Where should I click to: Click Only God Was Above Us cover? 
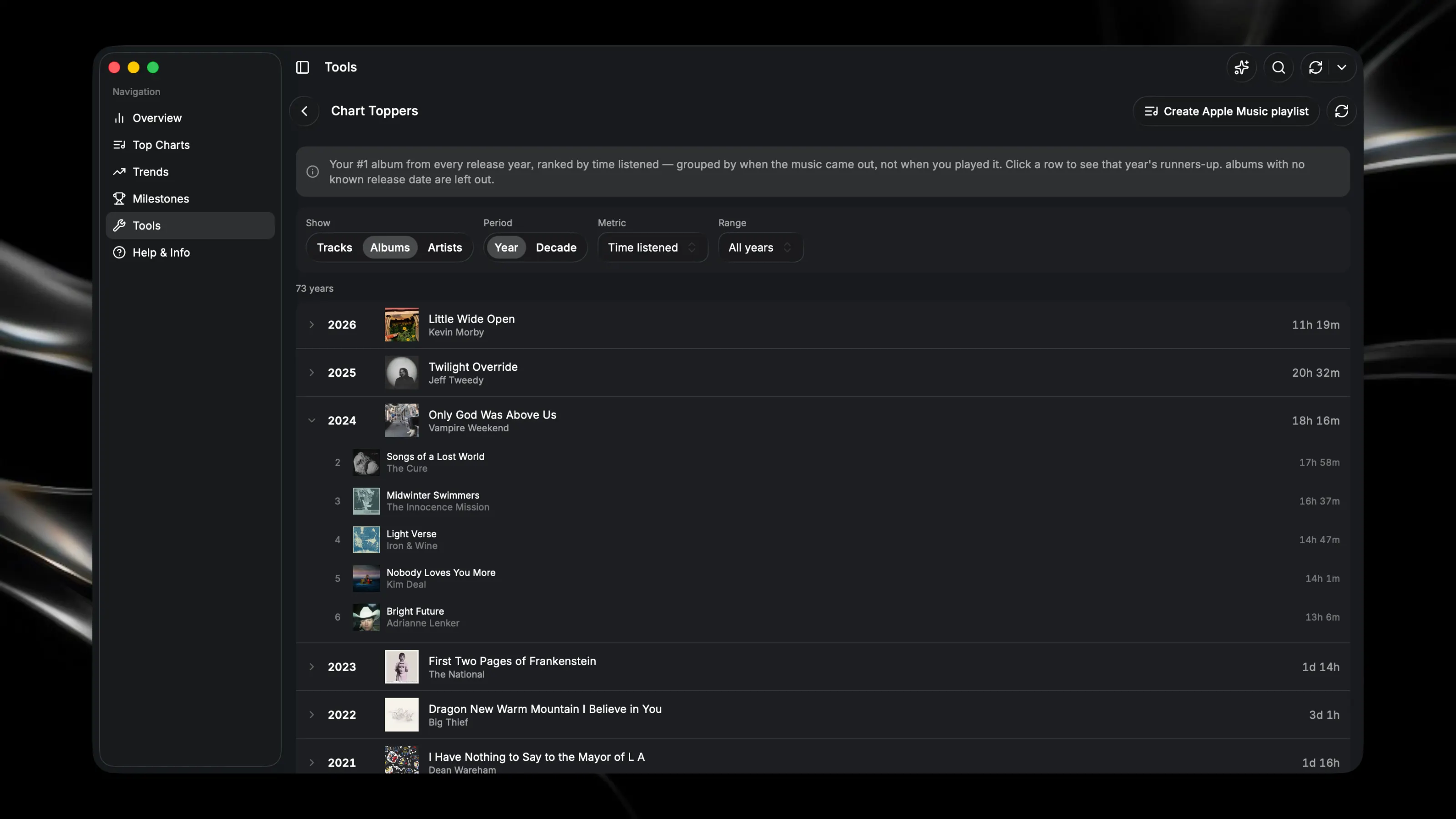(x=402, y=420)
